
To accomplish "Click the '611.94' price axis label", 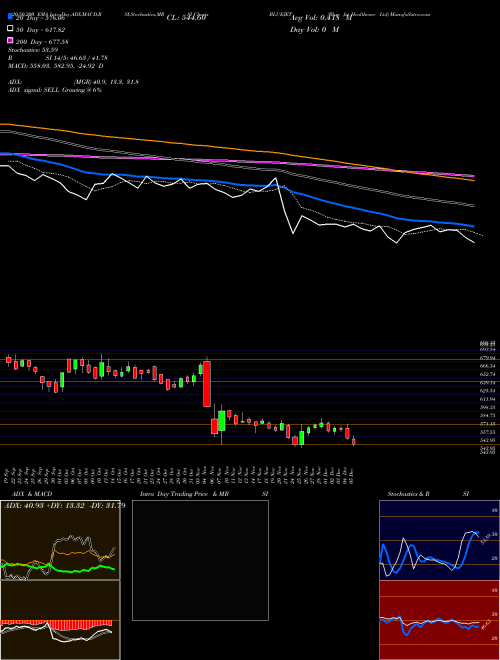I will 488,399.
